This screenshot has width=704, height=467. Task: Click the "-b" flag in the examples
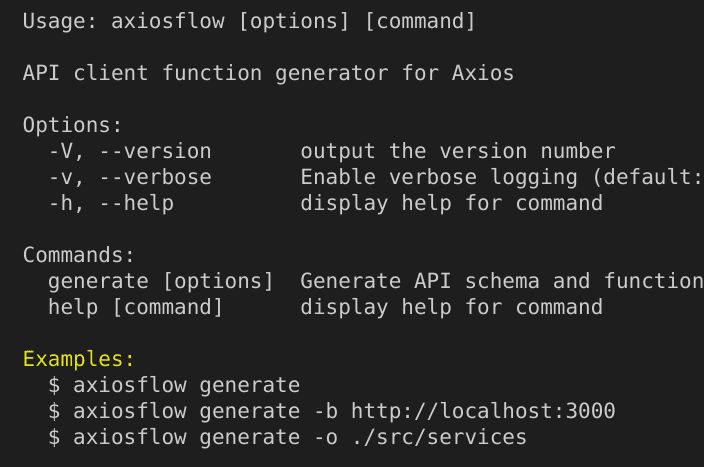coord(325,411)
